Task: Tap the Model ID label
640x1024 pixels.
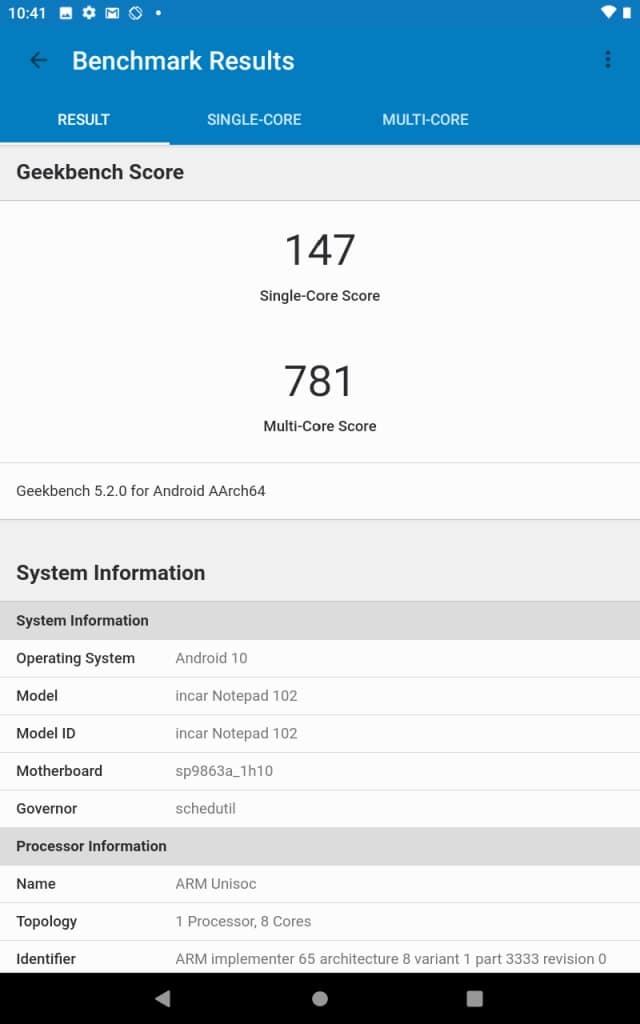Action: [46, 733]
